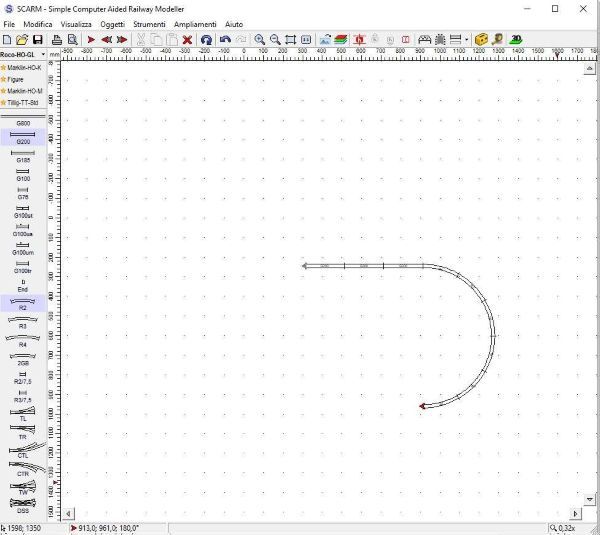
Task: Click the double red arrows toolbar icon
Action: click(106, 39)
